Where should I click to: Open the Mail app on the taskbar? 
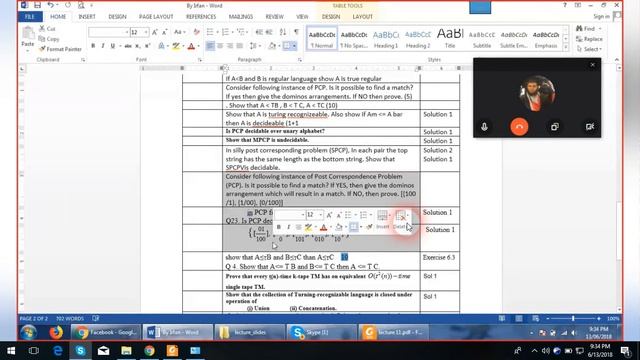pos(103,351)
